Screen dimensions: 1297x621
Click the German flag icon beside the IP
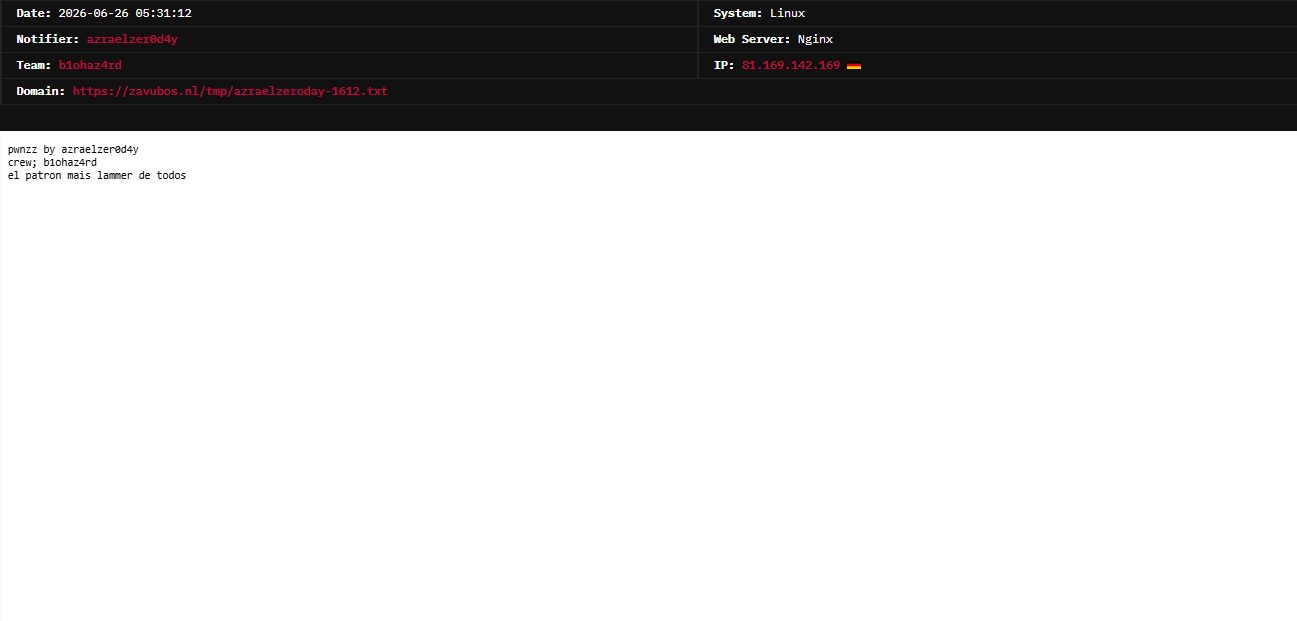point(854,66)
